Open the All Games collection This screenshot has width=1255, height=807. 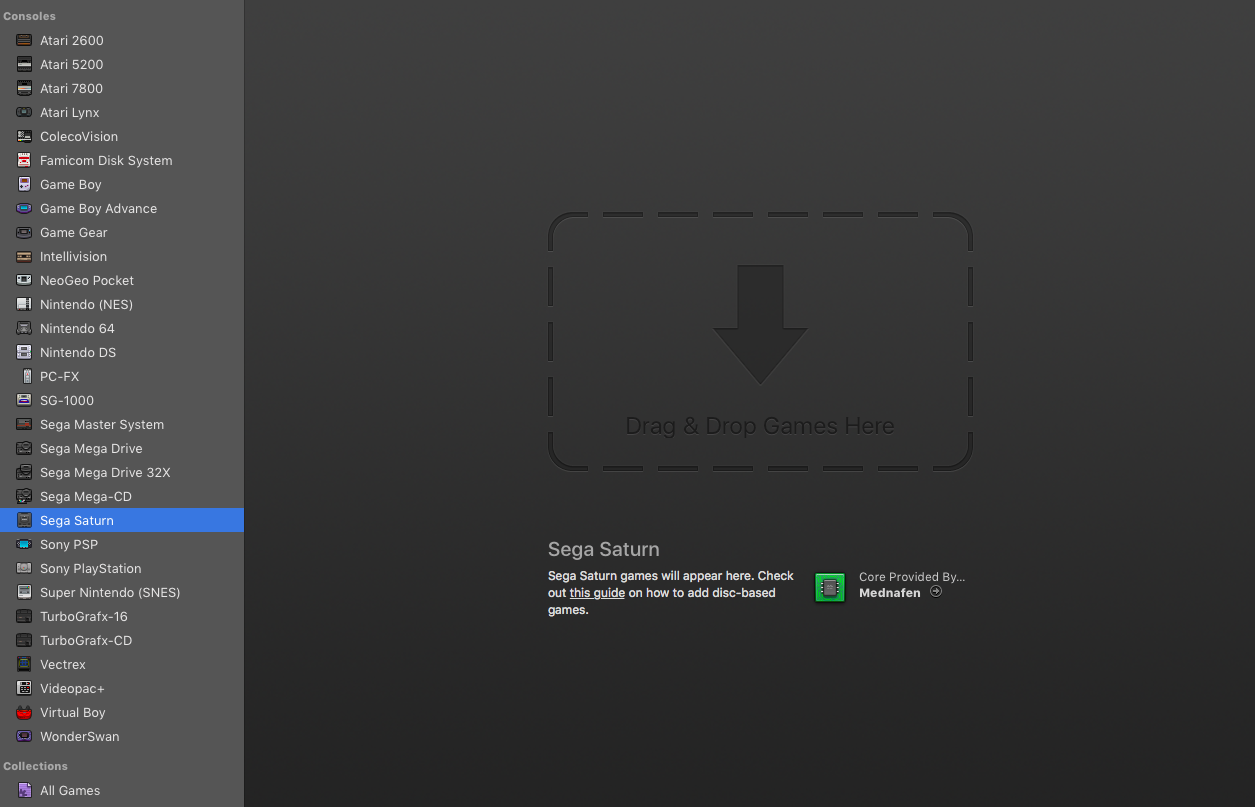[122, 790]
